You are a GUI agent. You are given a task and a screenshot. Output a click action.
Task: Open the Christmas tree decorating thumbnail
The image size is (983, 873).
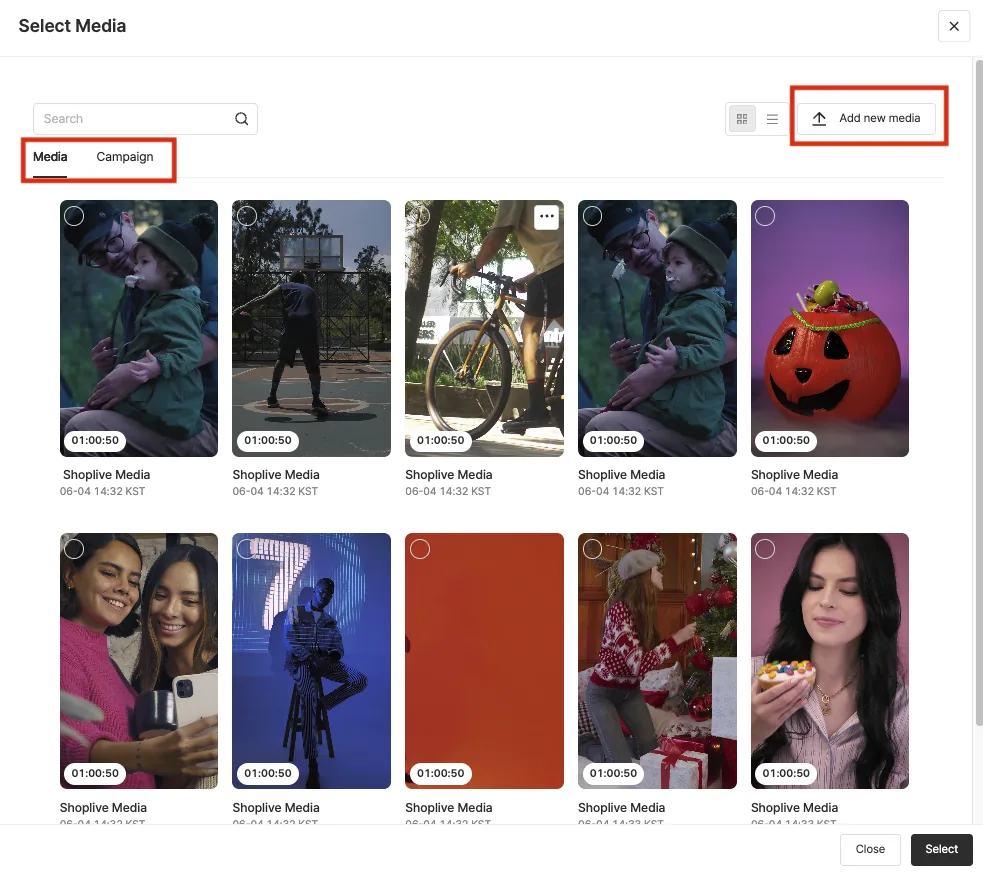click(657, 661)
